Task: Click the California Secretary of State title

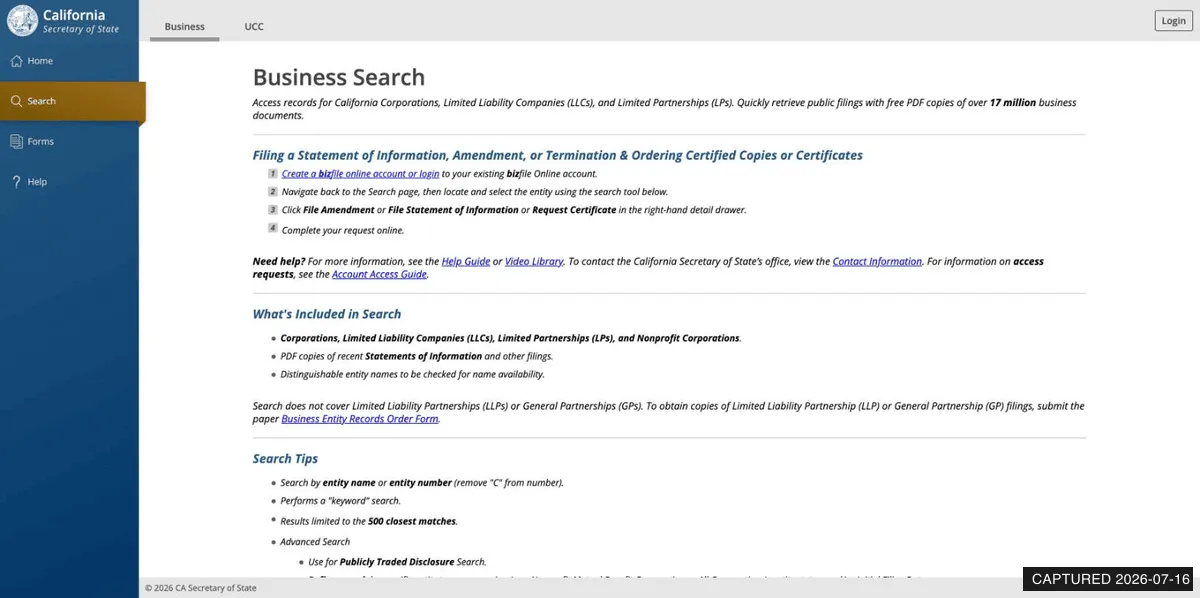Action: (80, 21)
